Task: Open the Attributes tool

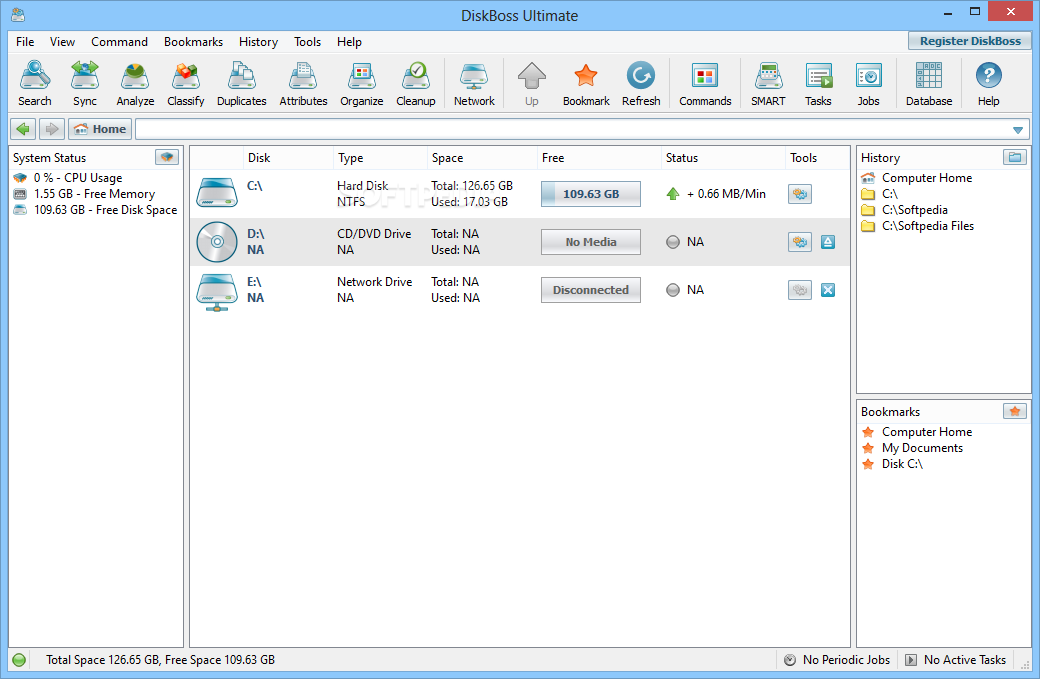Action: click(303, 84)
